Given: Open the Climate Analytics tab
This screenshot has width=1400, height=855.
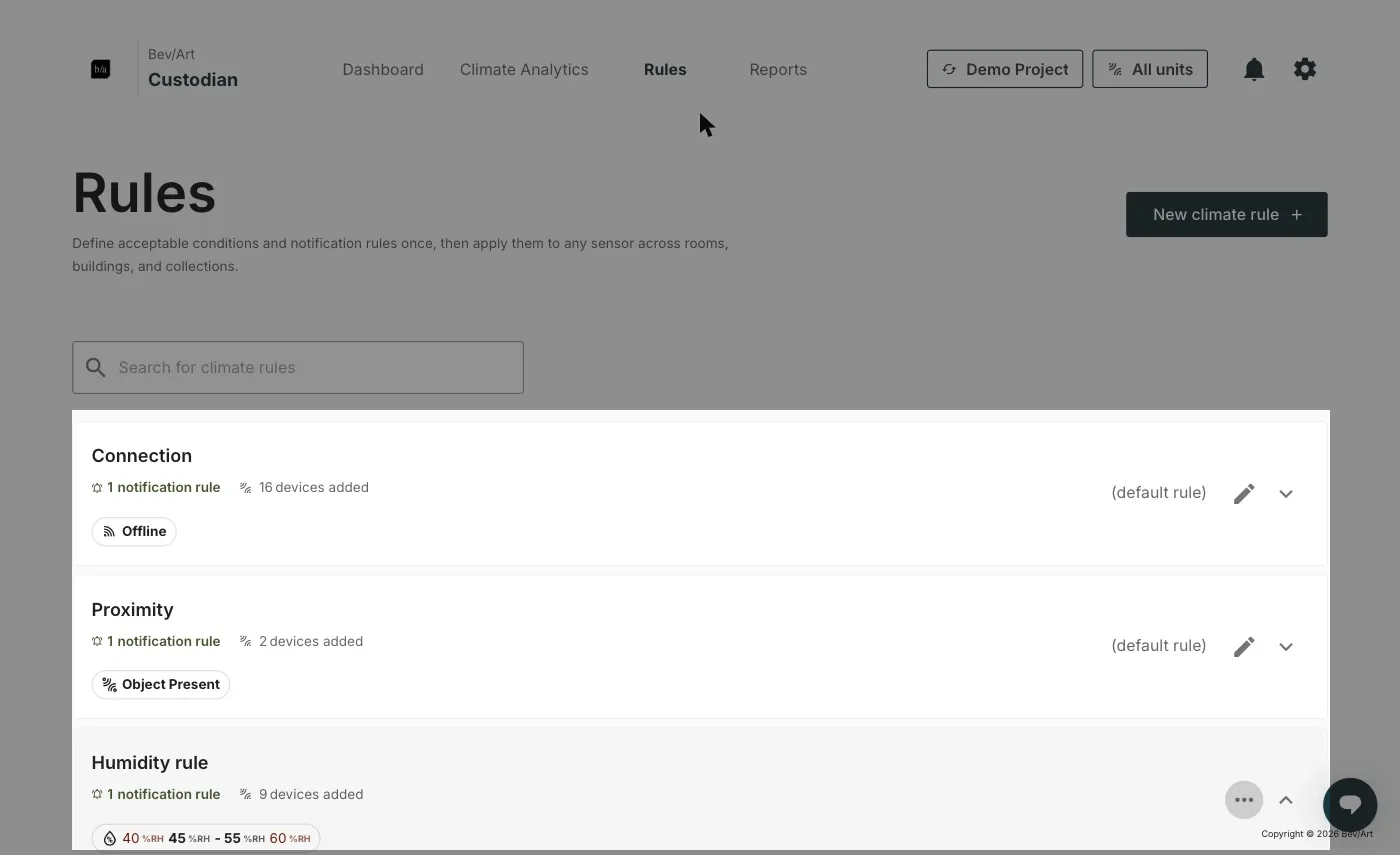Looking at the screenshot, I should click(524, 69).
